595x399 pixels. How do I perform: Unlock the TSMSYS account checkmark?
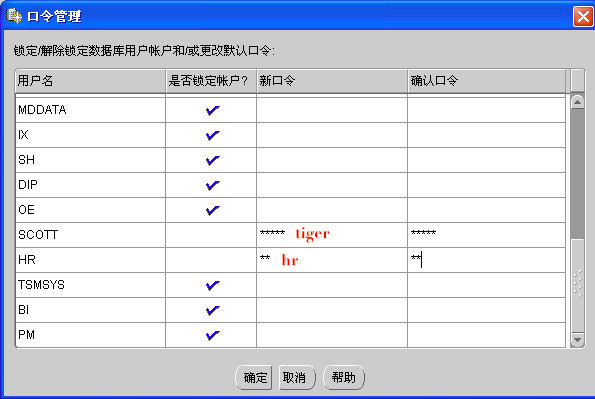212,285
